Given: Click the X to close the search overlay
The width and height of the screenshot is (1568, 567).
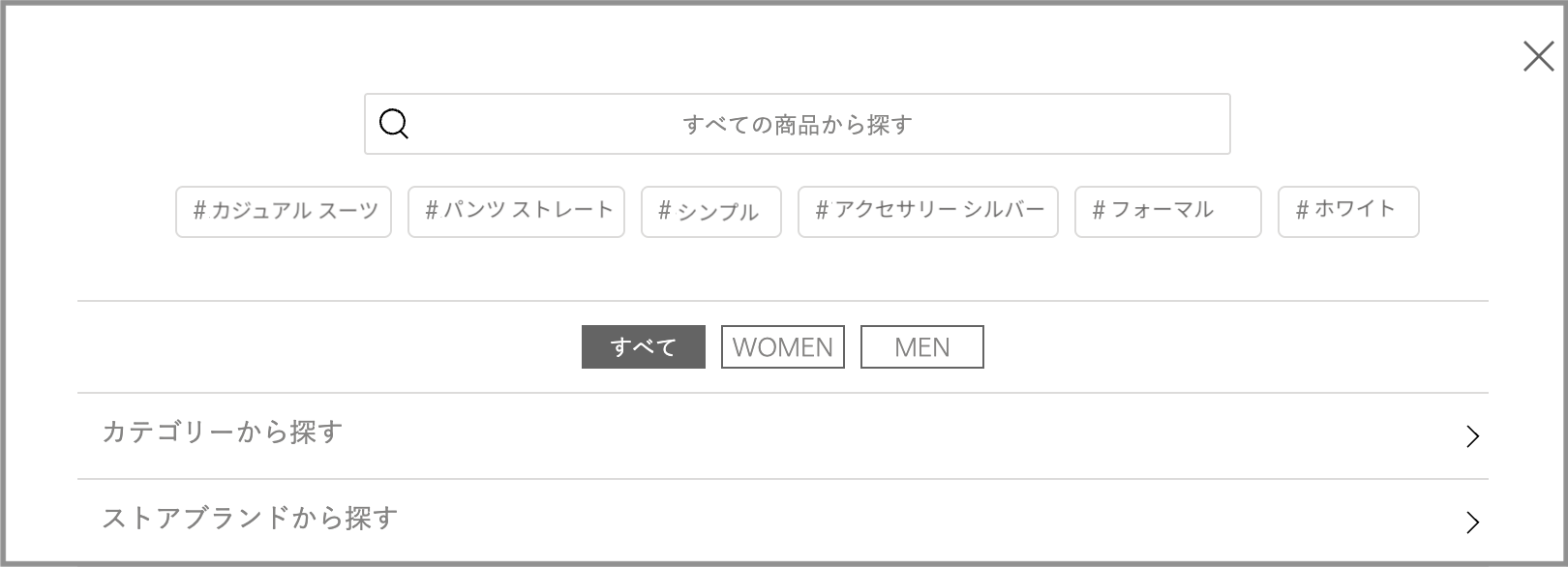Looking at the screenshot, I should coord(1538,57).
